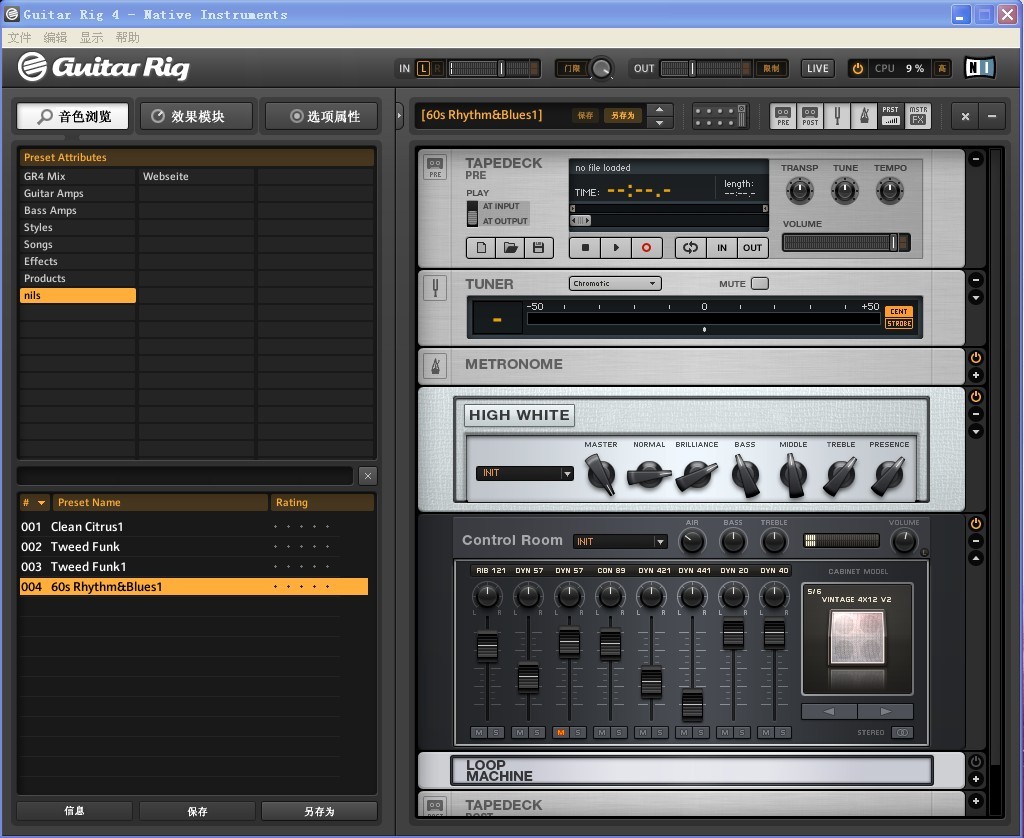Open the 显示 menu
The width and height of the screenshot is (1024, 838).
(91, 37)
